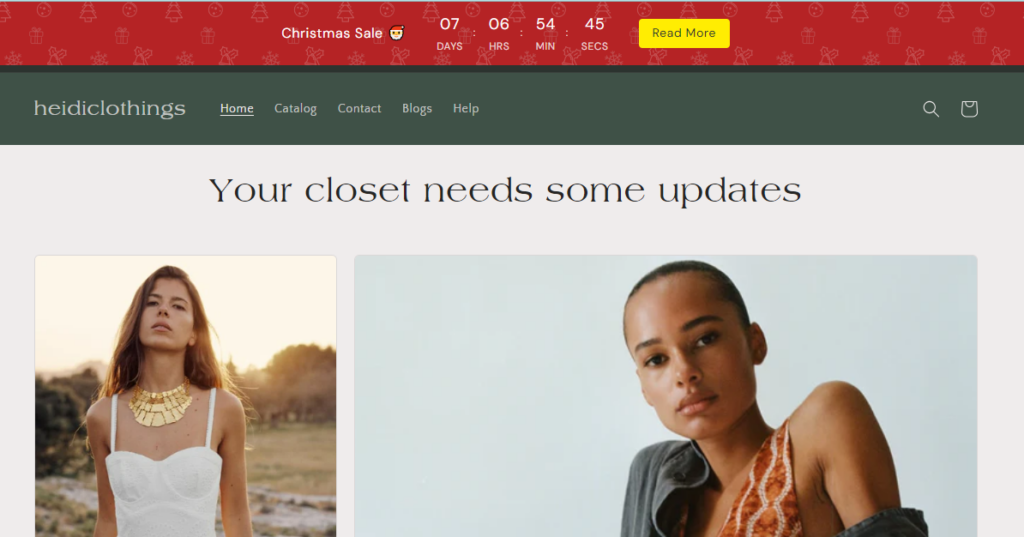Go to the Home menu item
Image resolution: width=1024 pixels, height=537 pixels.
[236, 108]
